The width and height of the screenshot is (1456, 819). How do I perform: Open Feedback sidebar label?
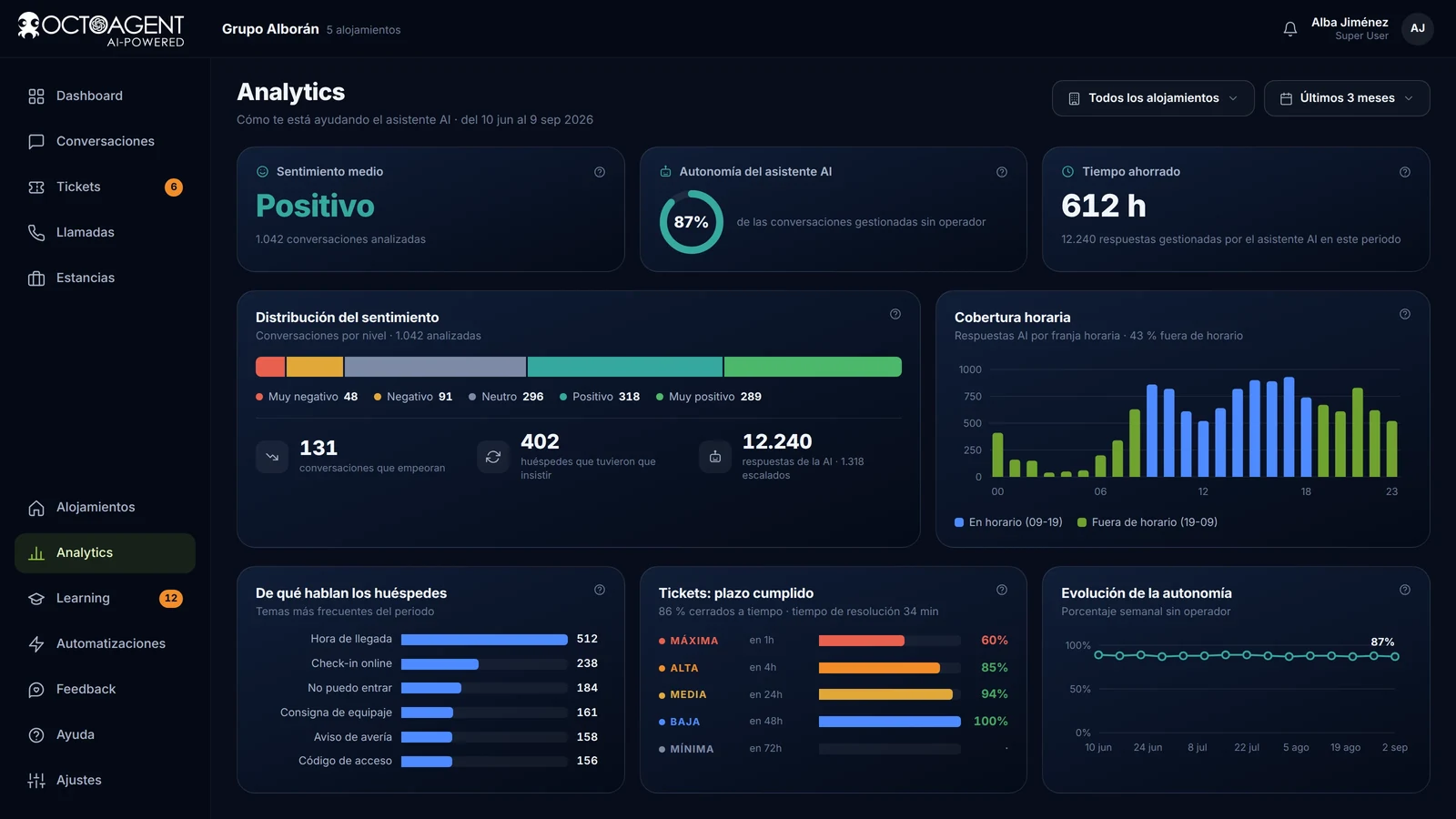coord(86,690)
